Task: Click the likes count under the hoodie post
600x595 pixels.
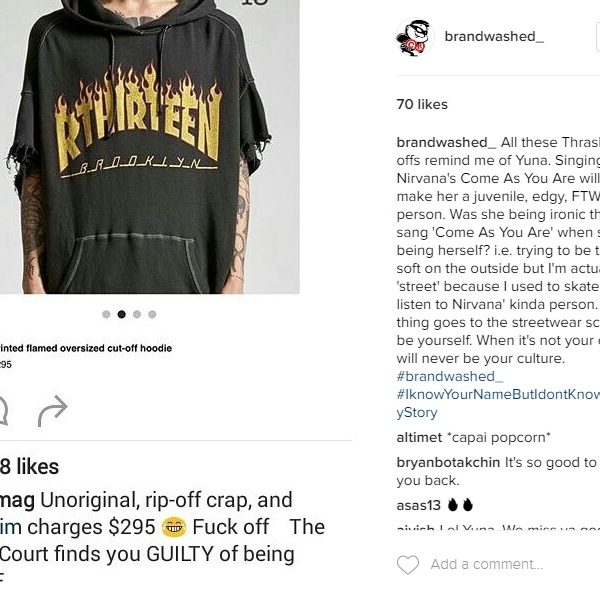Action: (x=29, y=467)
